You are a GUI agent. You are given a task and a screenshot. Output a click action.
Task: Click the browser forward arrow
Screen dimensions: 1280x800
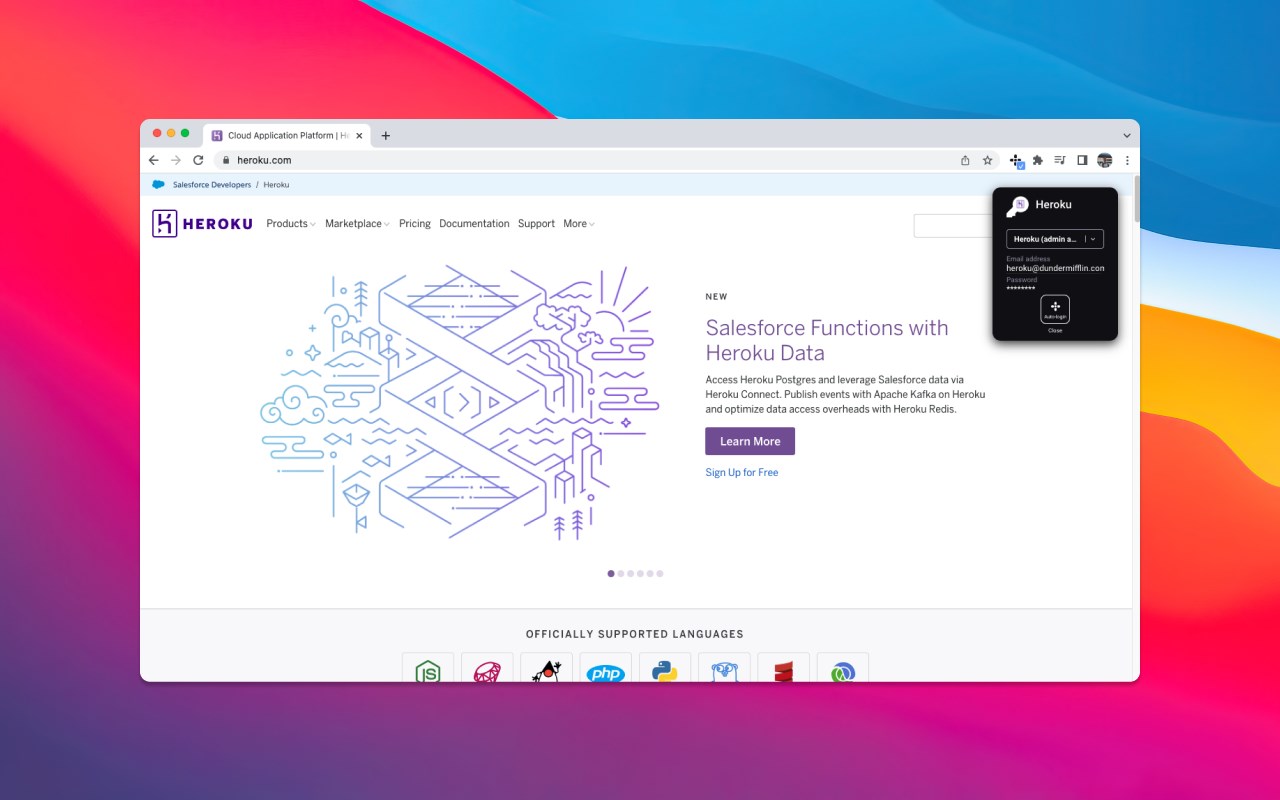[x=176, y=160]
